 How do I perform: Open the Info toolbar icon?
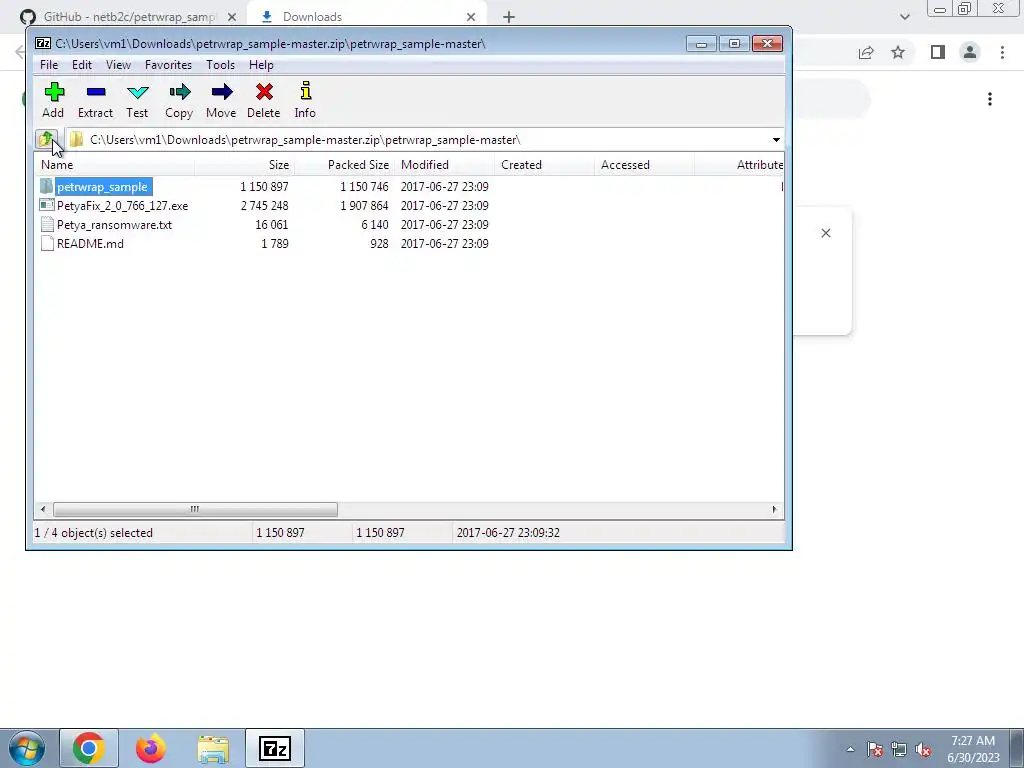coord(306,91)
